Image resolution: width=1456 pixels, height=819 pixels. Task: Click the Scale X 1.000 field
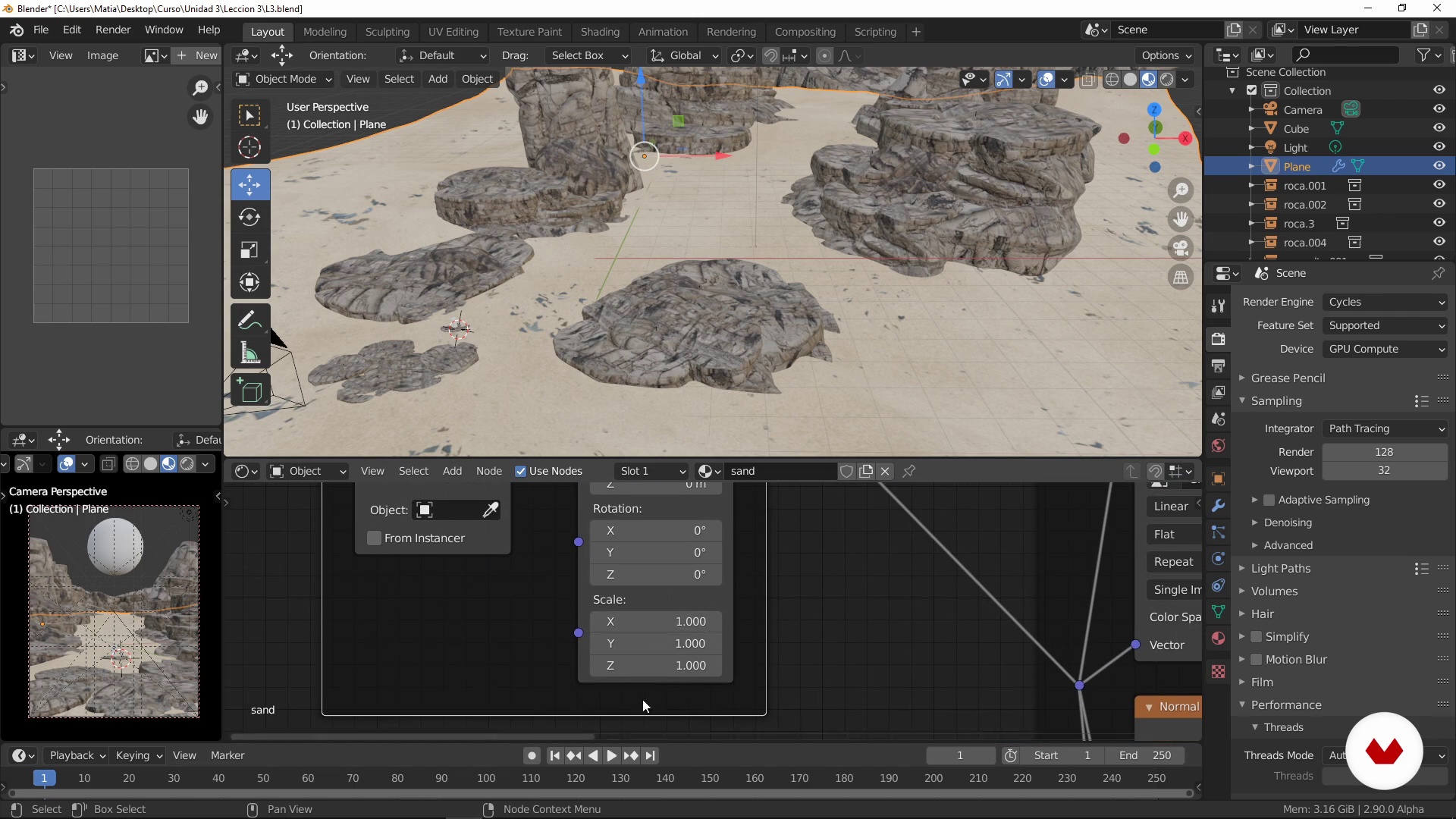pyautogui.click(x=656, y=622)
